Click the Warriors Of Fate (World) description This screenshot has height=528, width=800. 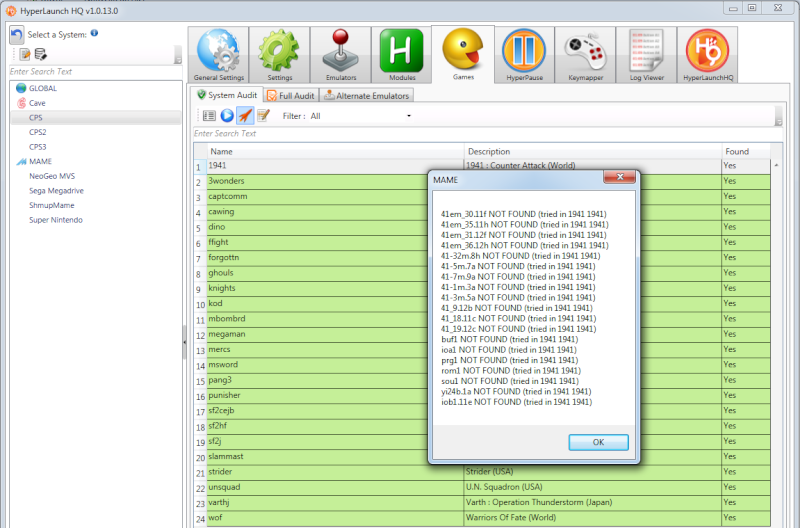511,518
